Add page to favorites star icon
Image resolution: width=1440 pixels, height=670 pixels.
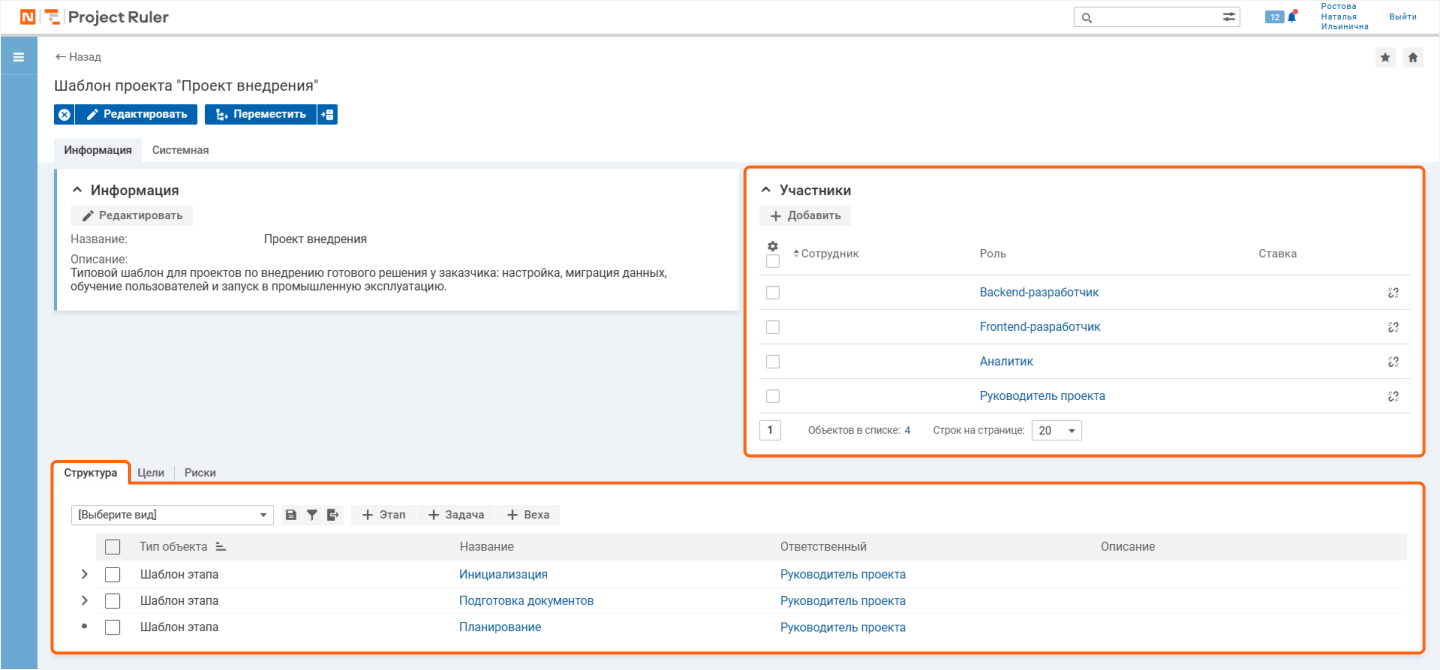(x=1385, y=58)
